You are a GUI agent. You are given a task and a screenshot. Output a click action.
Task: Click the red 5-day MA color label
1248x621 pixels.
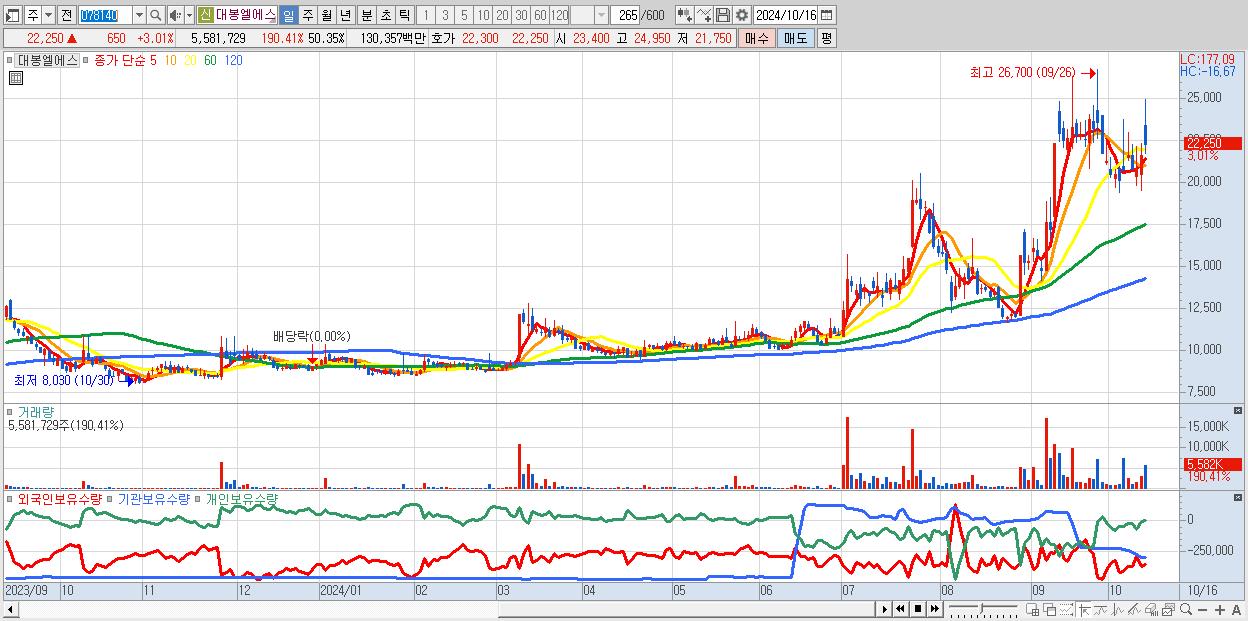click(x=153, y=60)
